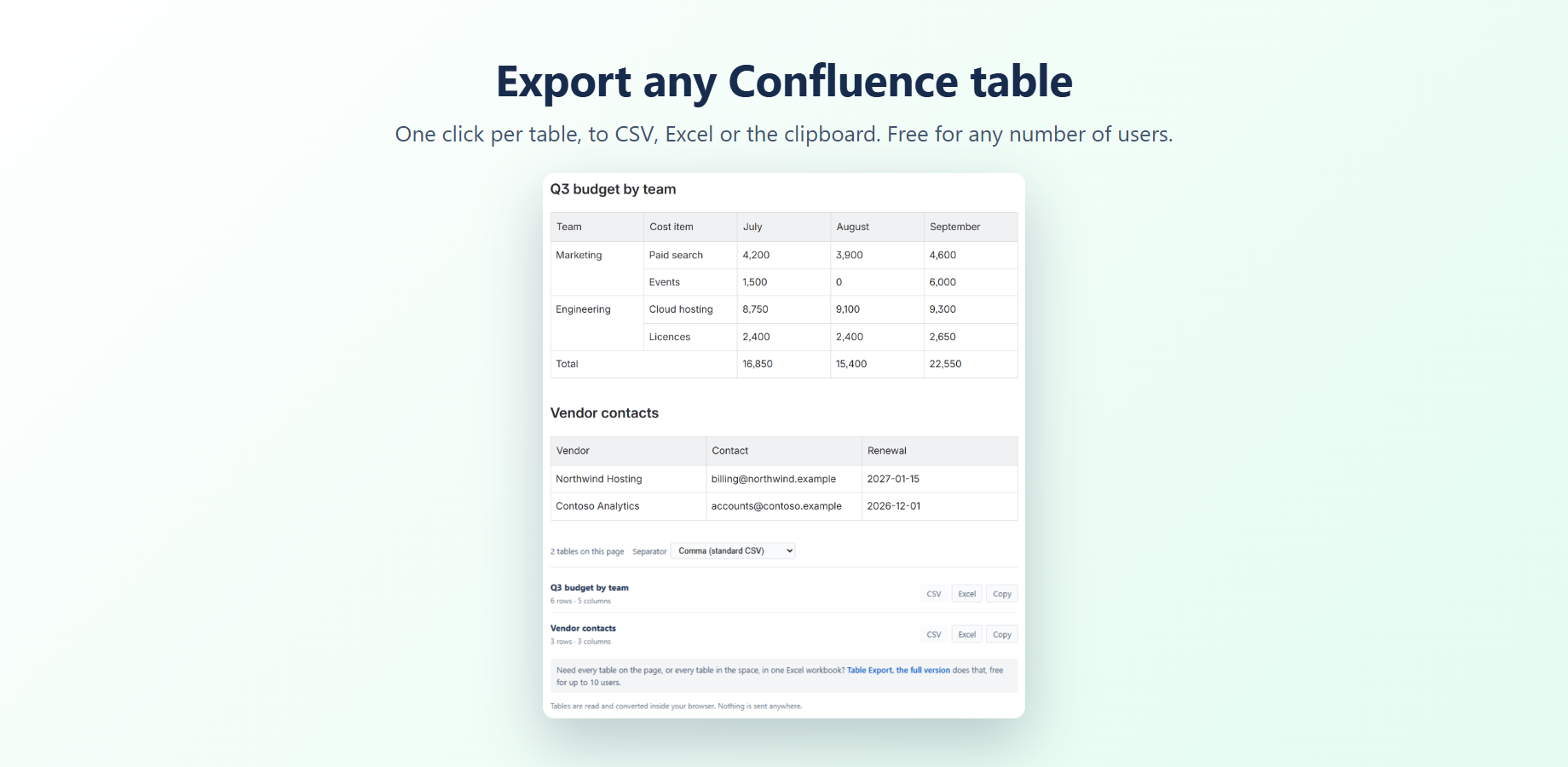The height and width of the screenshot is (767, 1568).
Task: Click the "2027-01-15" renewal date
Action: click(x=940, y=479)
